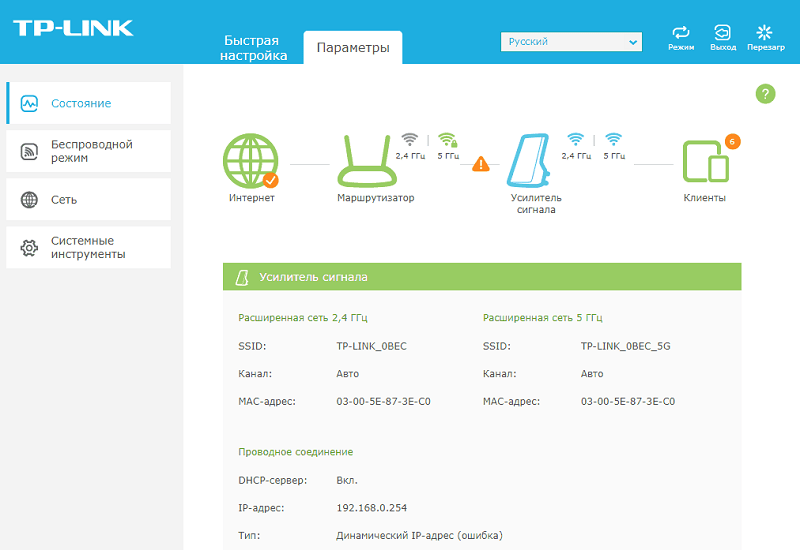Image resolution: width=800 pixels, height=550 pixels.
Task: Click Канал value Авто for 2,4 ГГц
Action: pyautogui.click(x=347, y=374)
